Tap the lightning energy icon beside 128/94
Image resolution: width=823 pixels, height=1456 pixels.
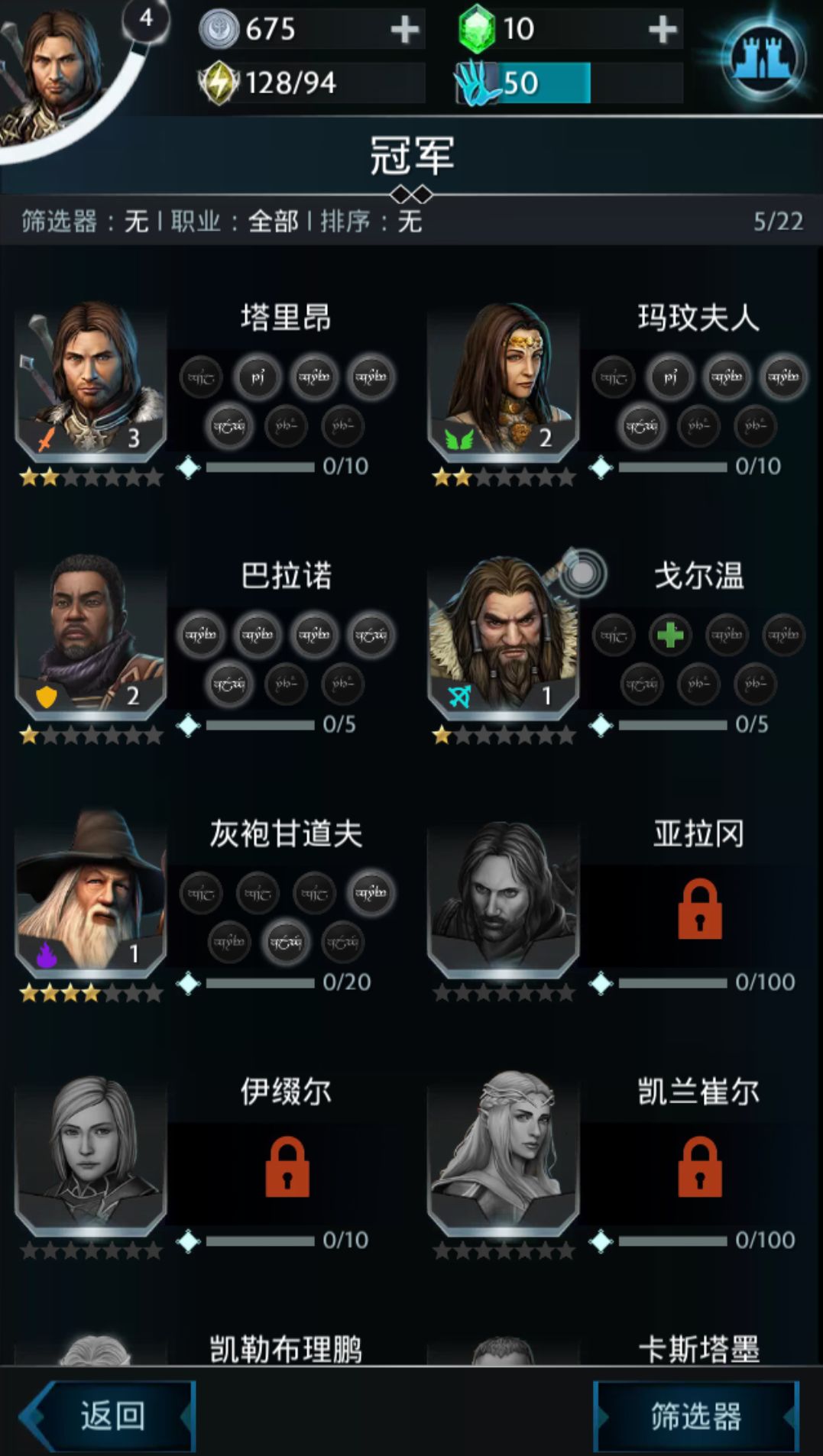pyautogui.click(x=220, y=83)
